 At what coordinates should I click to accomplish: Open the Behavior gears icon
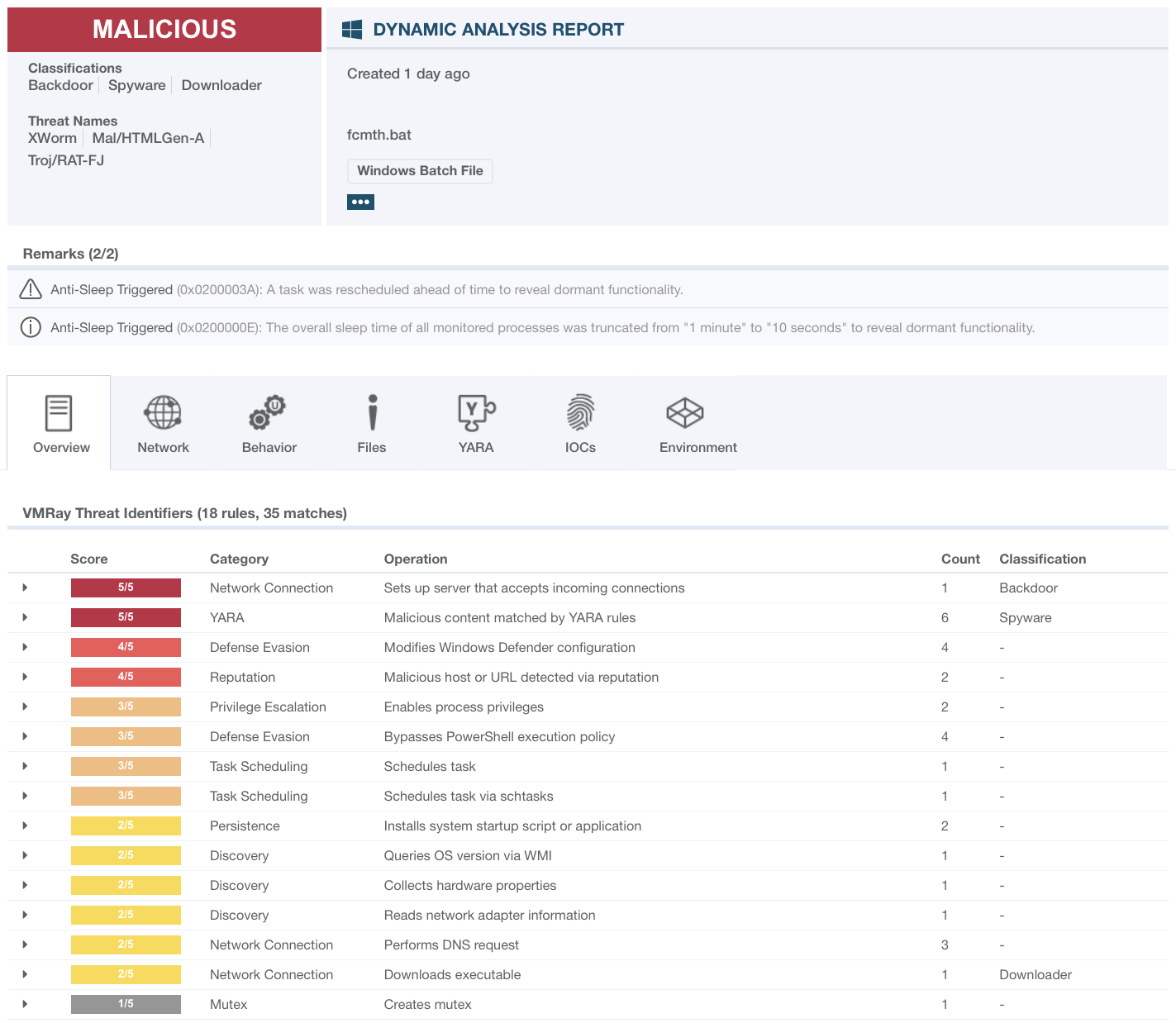click(268, 412)
